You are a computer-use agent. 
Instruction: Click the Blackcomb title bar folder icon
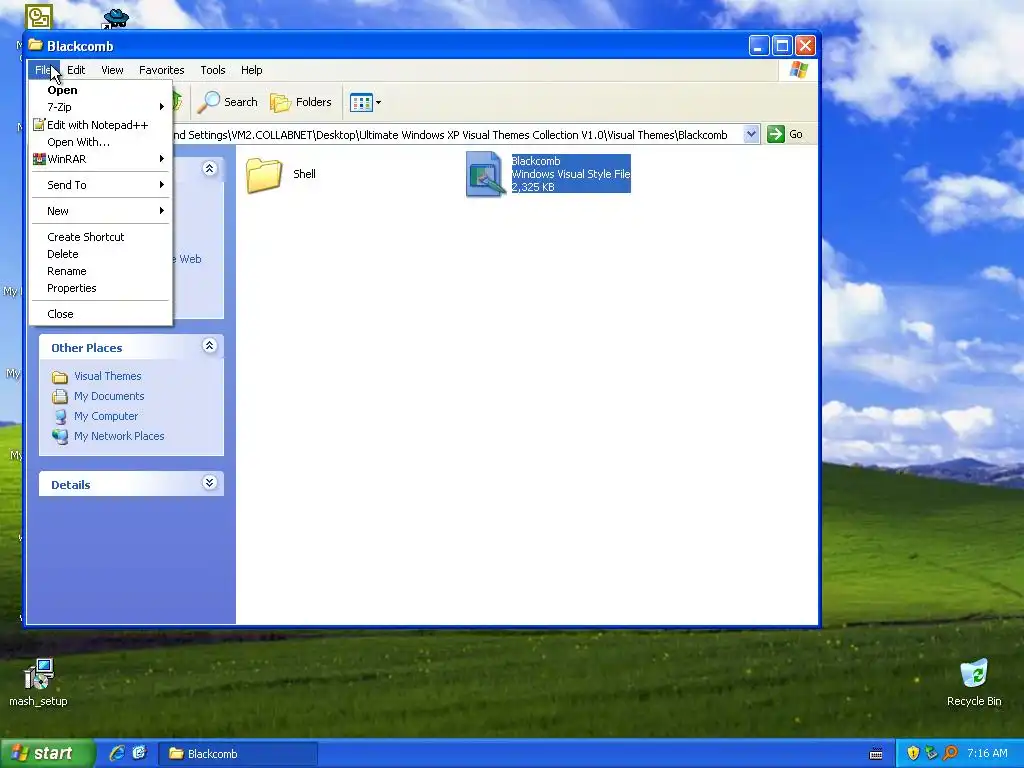35,45
